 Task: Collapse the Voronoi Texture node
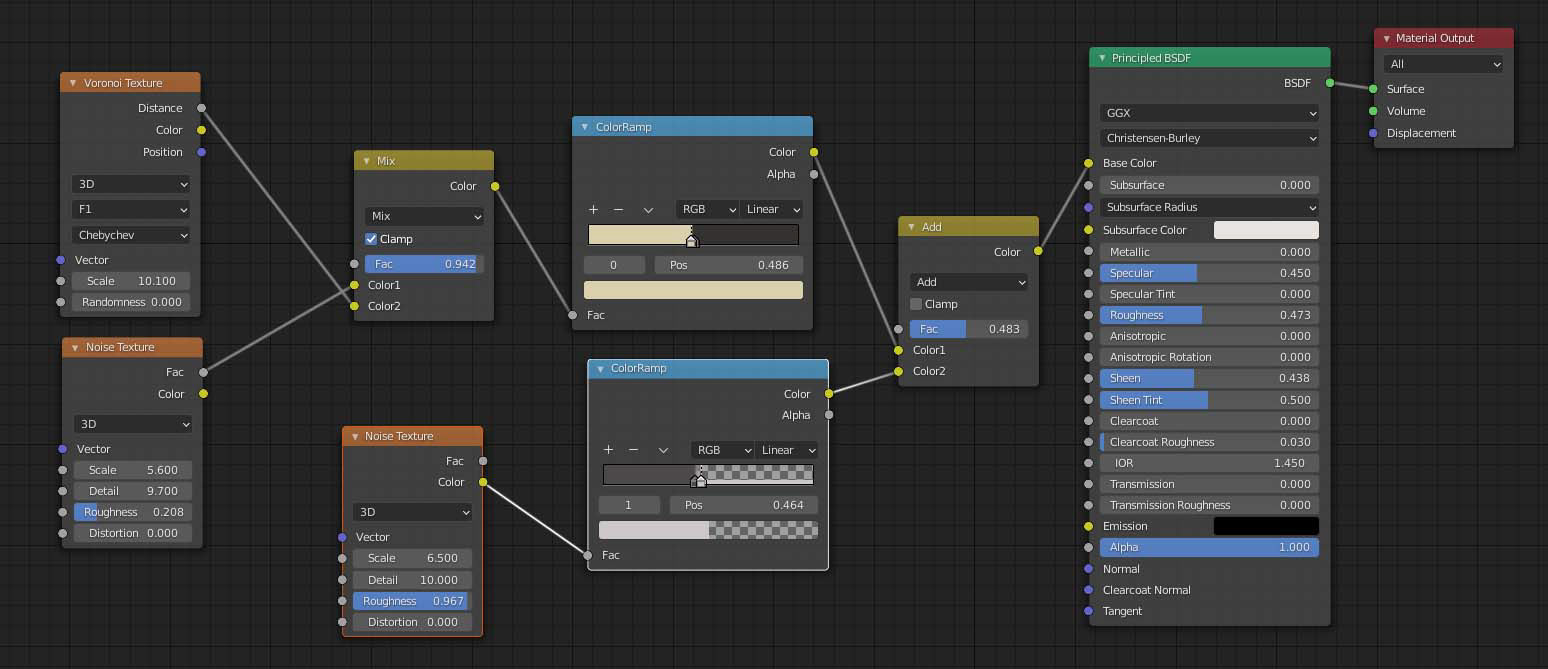click(x=72, y=83)
